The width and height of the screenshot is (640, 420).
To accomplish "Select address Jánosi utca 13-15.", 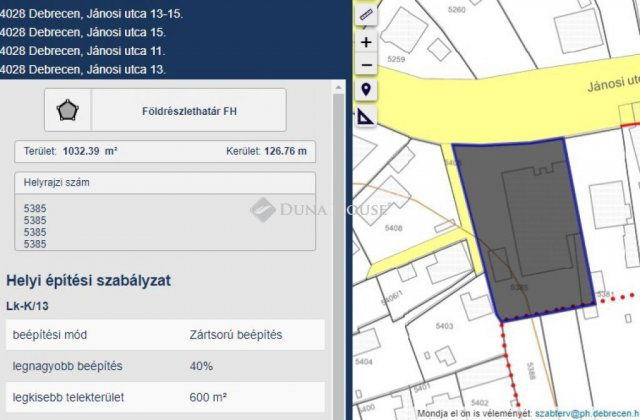I will click(x=91, y=13).
